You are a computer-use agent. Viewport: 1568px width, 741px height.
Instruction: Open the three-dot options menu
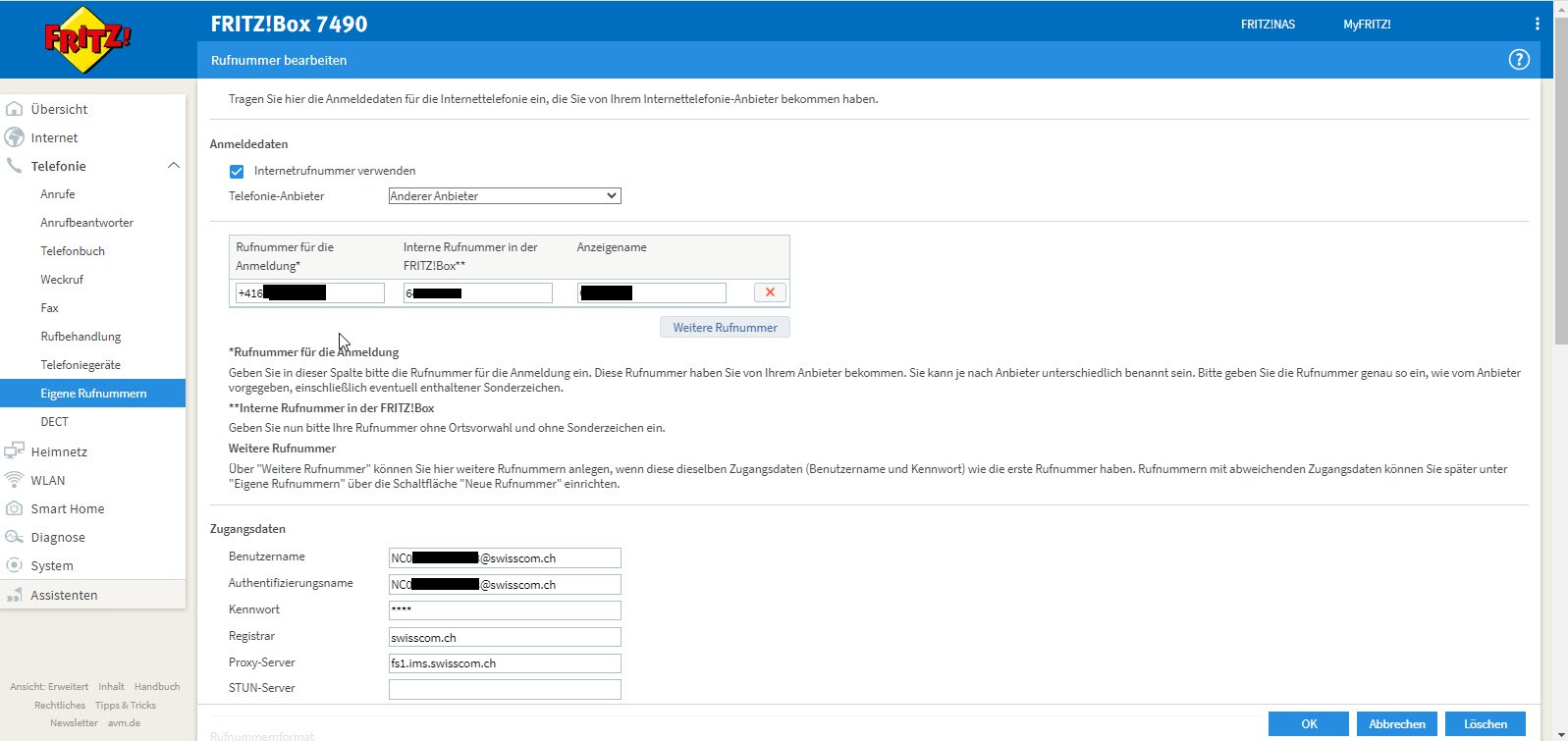[x=1537, y=24]
